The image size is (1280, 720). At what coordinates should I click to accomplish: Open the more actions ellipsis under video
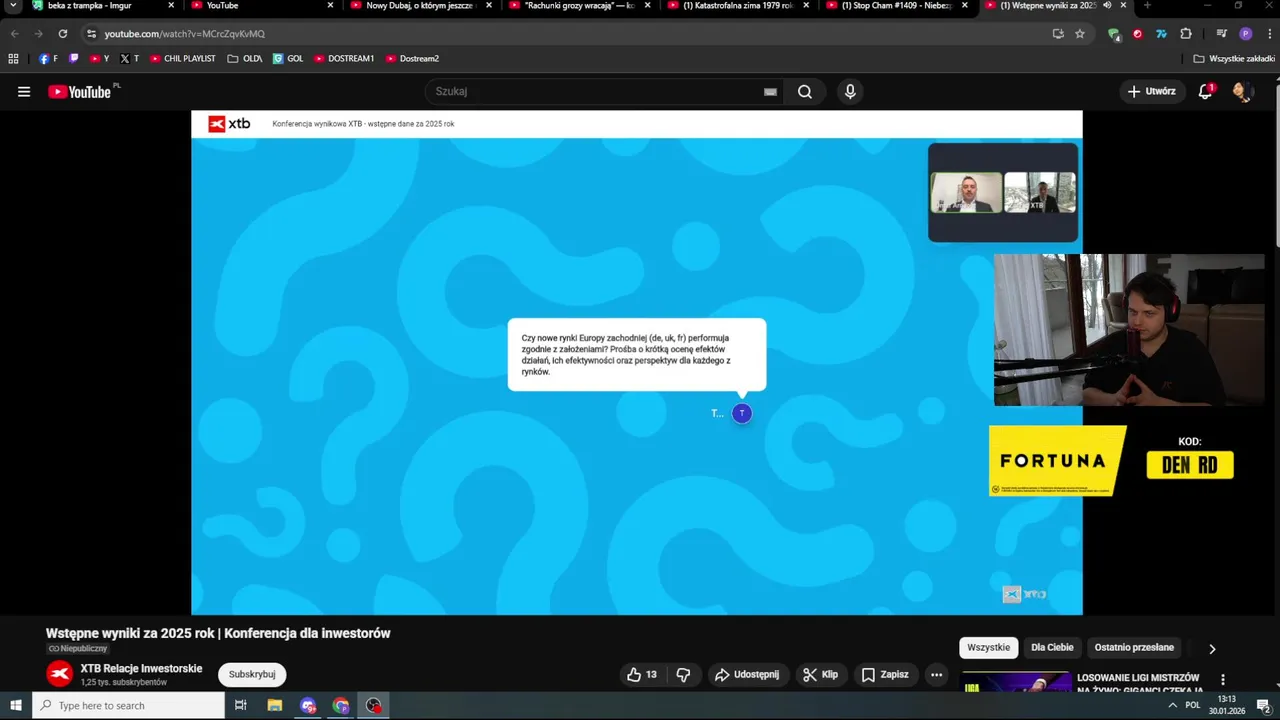936,675
